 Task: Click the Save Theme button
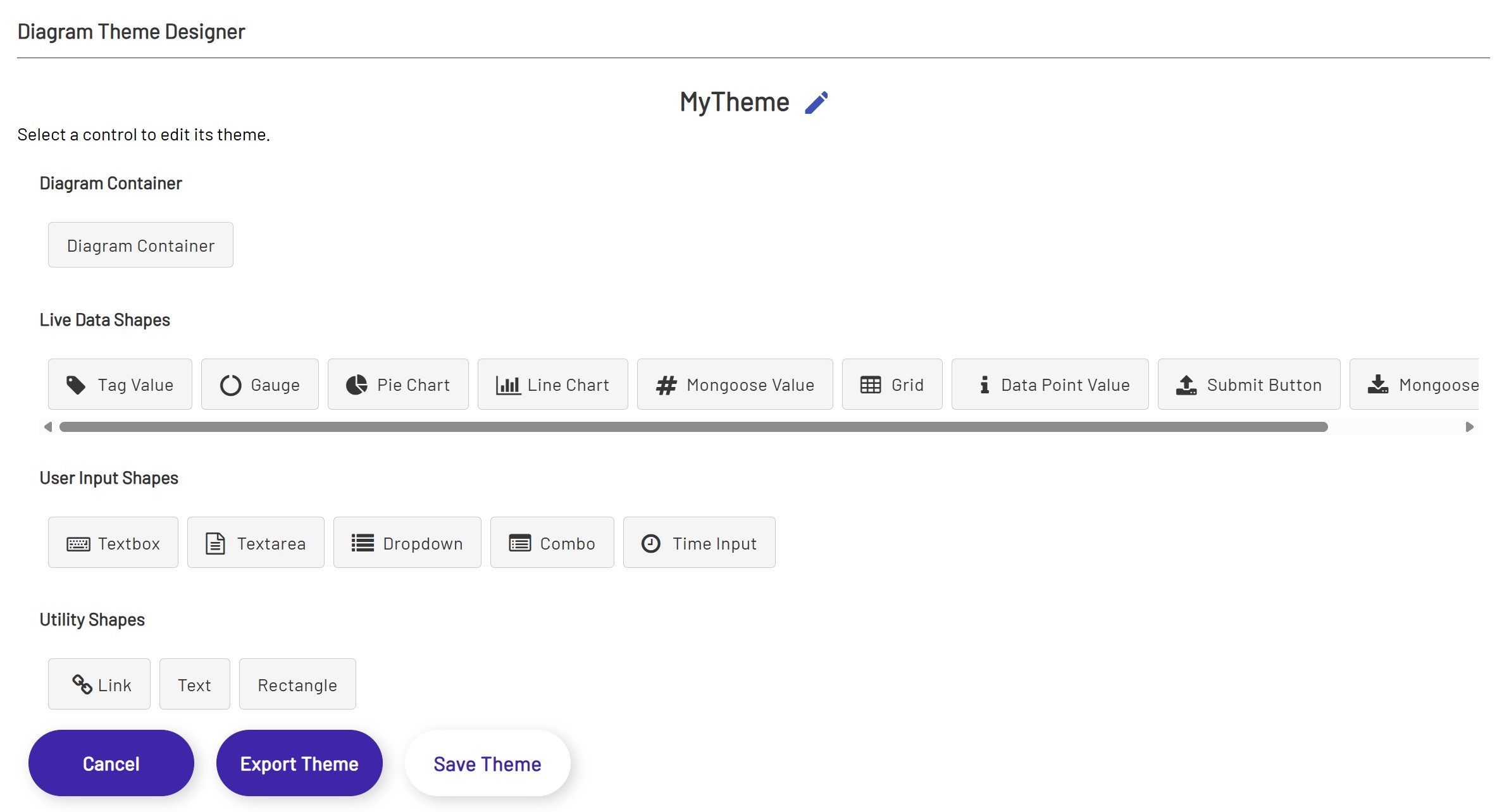point(487,763)
